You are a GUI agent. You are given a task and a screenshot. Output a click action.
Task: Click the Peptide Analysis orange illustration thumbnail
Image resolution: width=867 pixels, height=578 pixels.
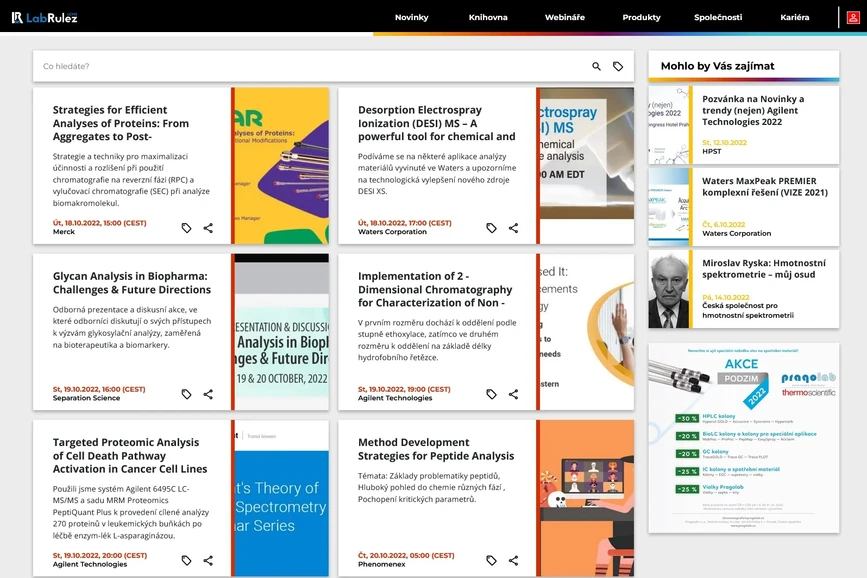[x=587, y=498]
